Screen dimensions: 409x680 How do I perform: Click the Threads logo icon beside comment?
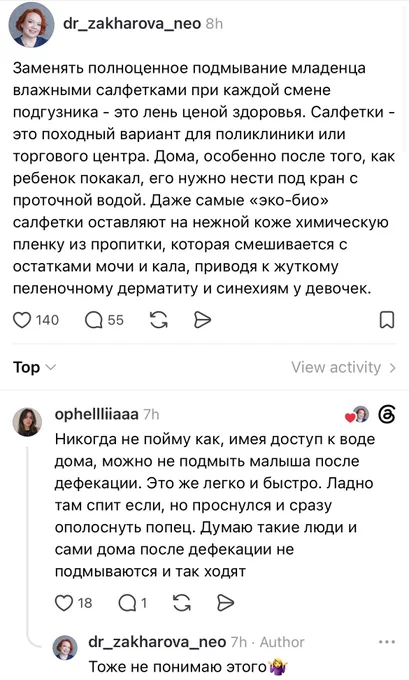tap(386, 415)
